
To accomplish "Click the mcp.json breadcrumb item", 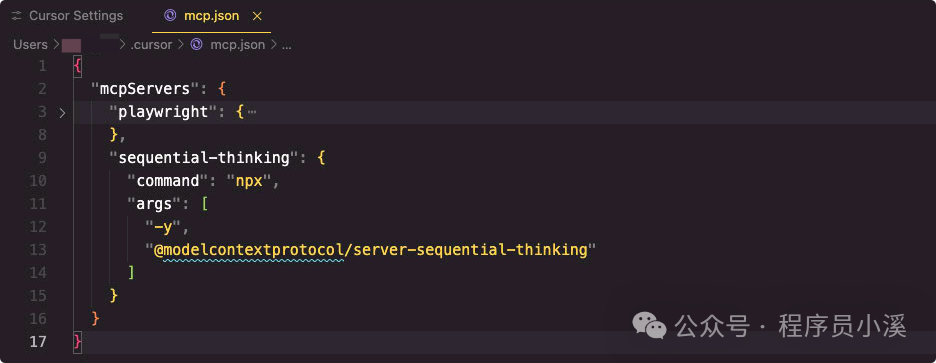I will click(x=238, y=45).
